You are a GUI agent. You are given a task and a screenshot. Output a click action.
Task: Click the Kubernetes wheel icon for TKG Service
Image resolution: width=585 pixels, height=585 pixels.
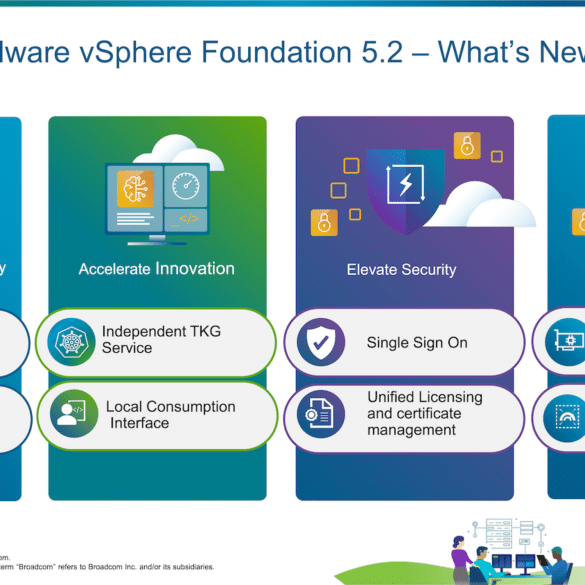[71, 342]
